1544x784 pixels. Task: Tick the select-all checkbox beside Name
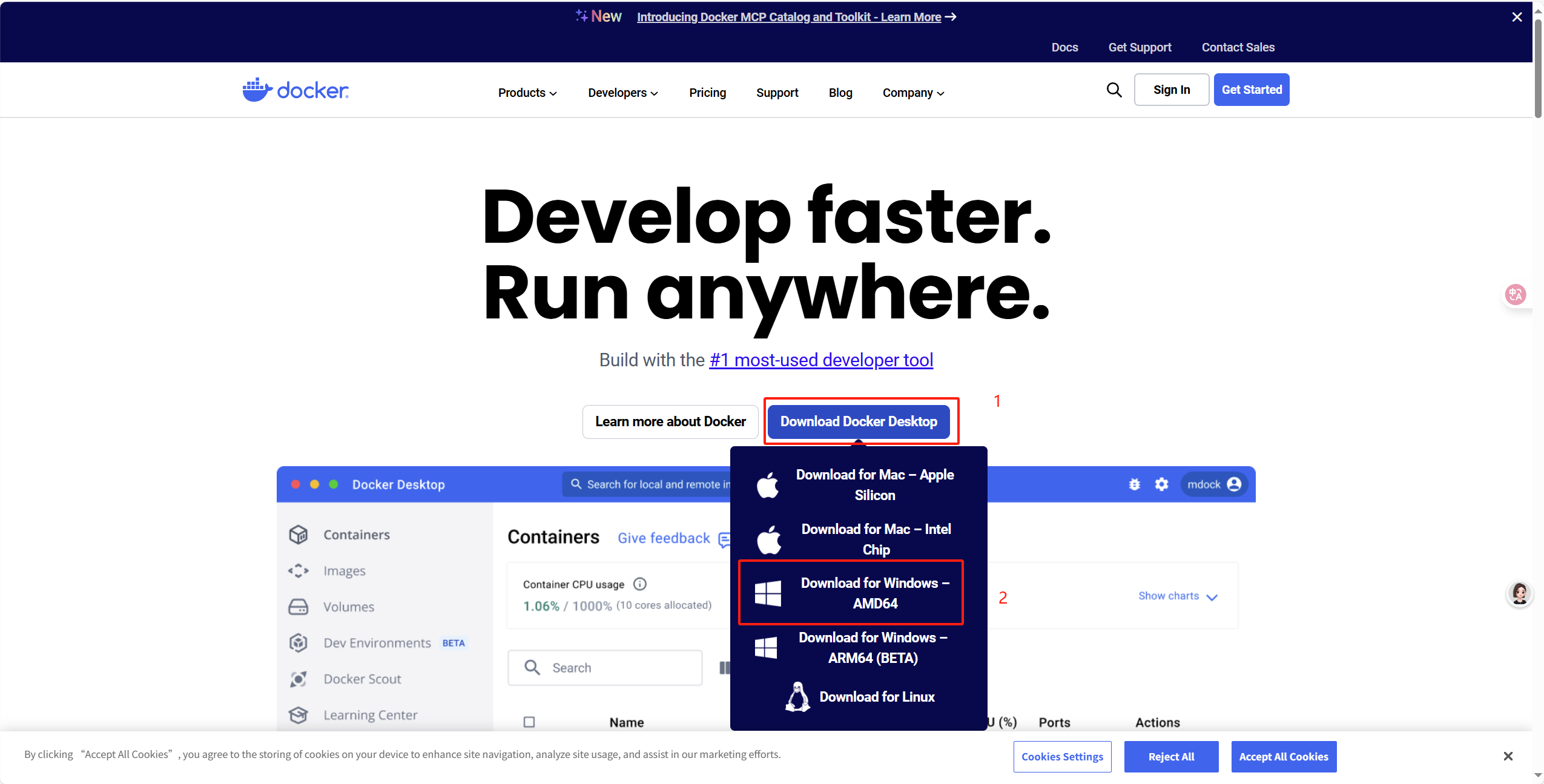click(529, 722)
